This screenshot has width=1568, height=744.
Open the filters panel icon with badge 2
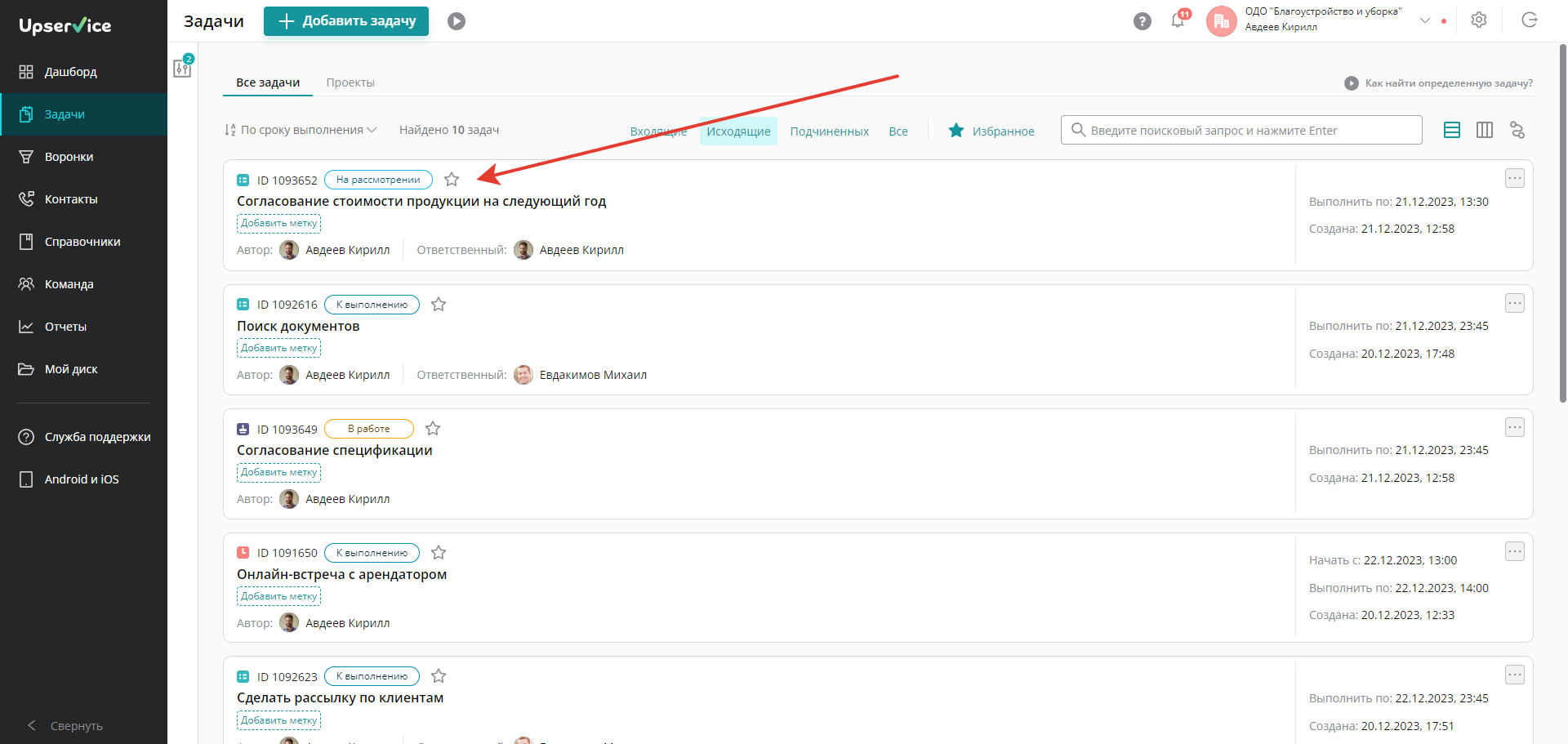point(183,67)
